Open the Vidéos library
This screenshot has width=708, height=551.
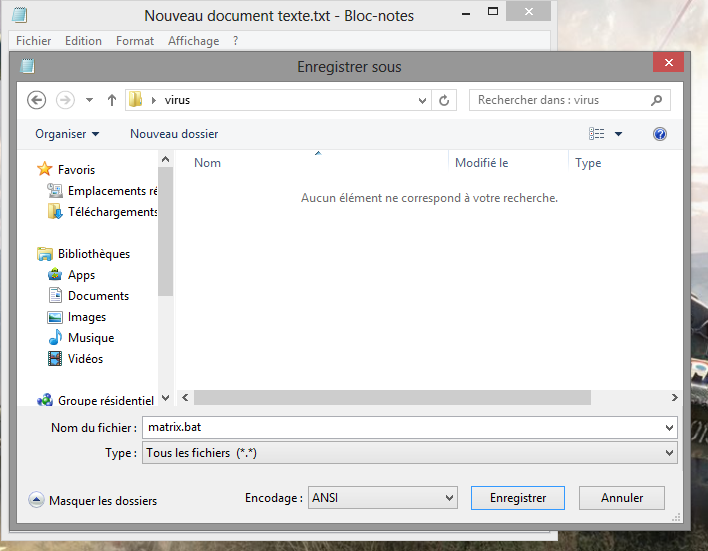click(85, 359)
